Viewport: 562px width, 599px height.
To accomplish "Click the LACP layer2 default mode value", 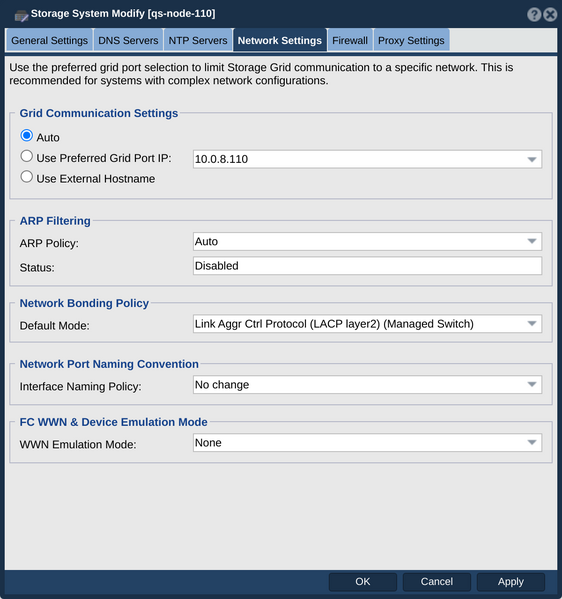I will [x=334, y=324].
